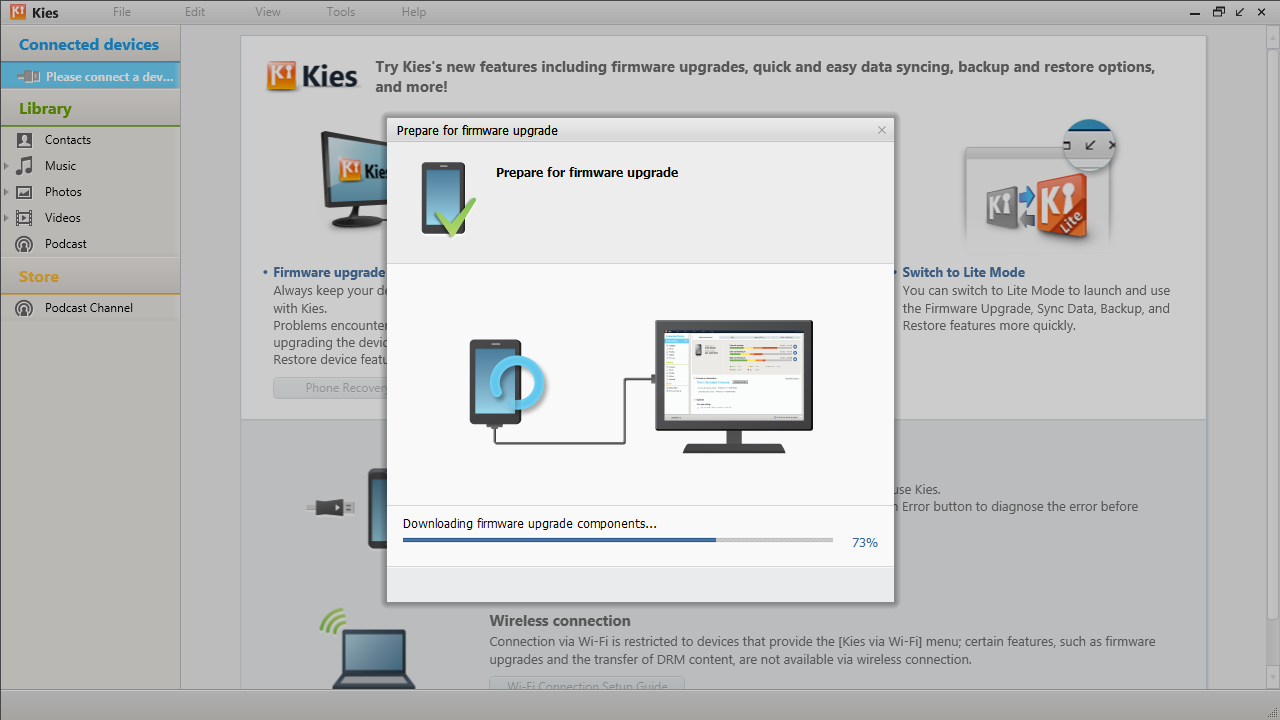Open the Tools menu

tap(341, 12)
